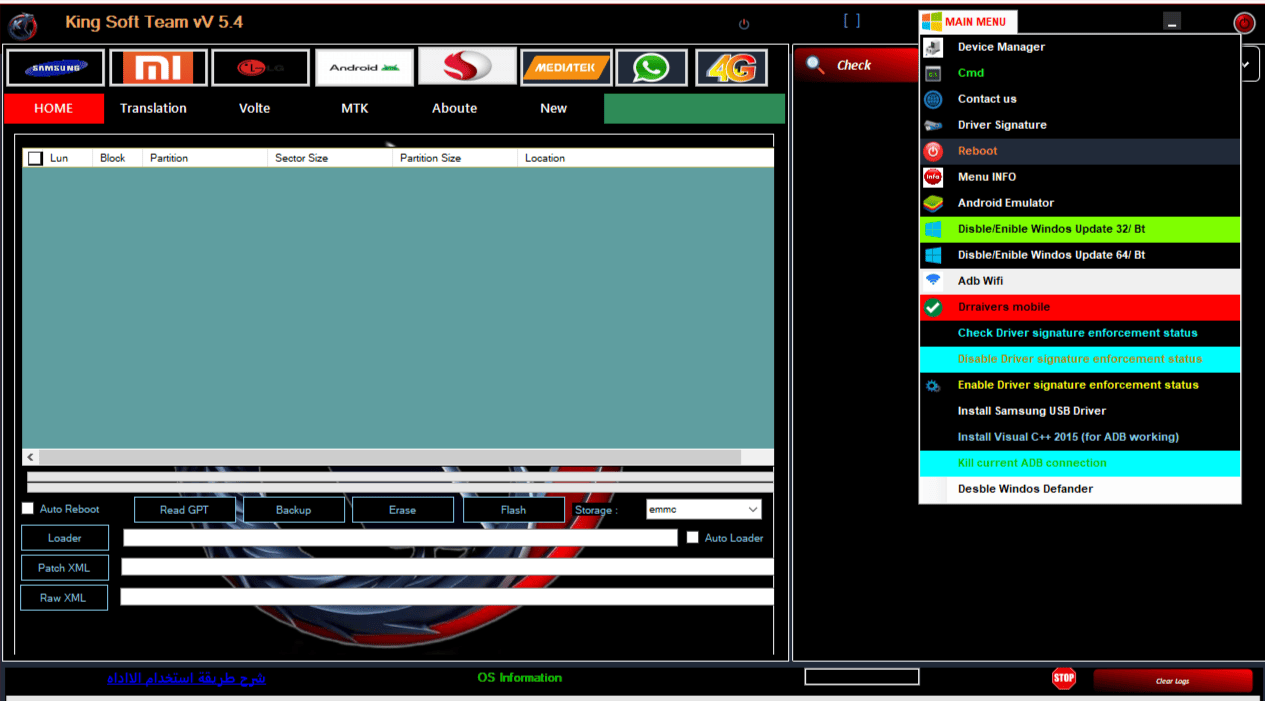Open the Volte tab
This screenshot has height=701, width=1265.
coord(254,108)
